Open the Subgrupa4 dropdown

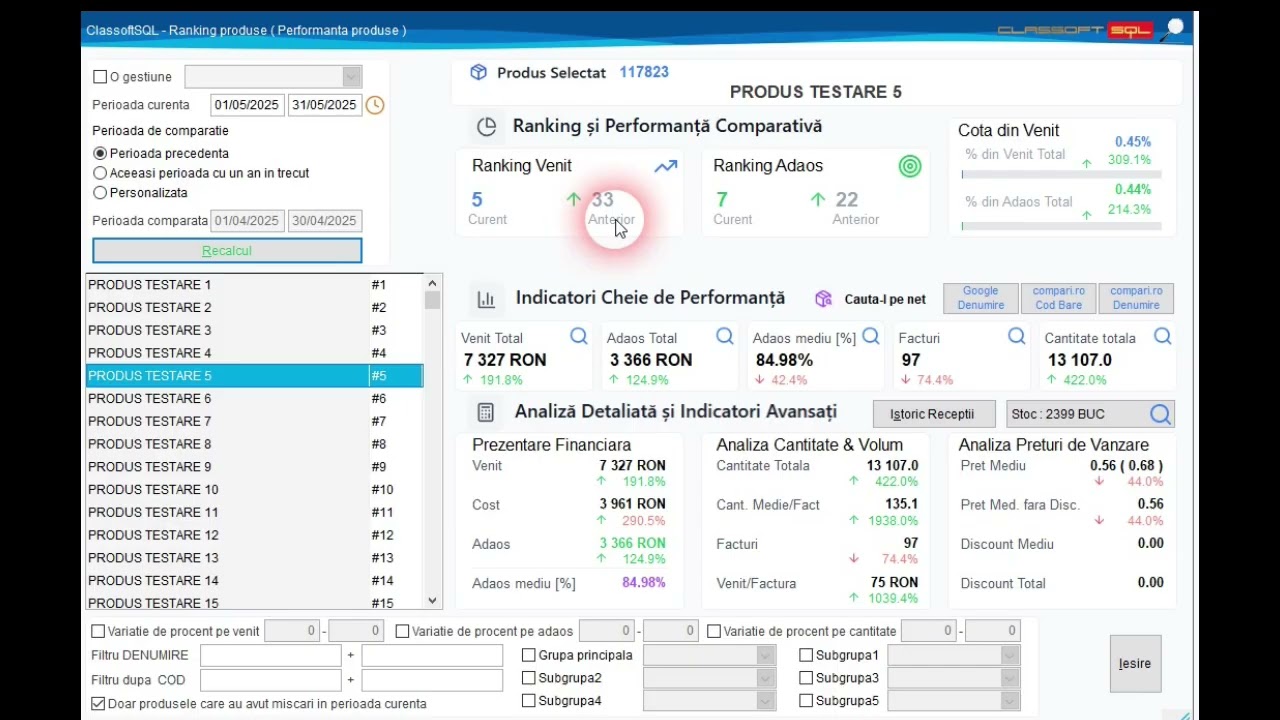(x=766, y=701)
